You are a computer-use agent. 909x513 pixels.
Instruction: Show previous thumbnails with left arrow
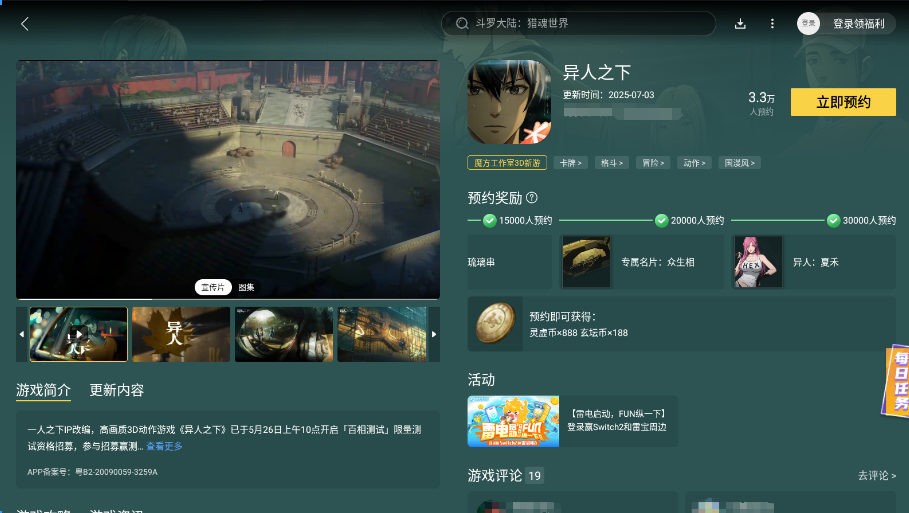pos(22,334)
